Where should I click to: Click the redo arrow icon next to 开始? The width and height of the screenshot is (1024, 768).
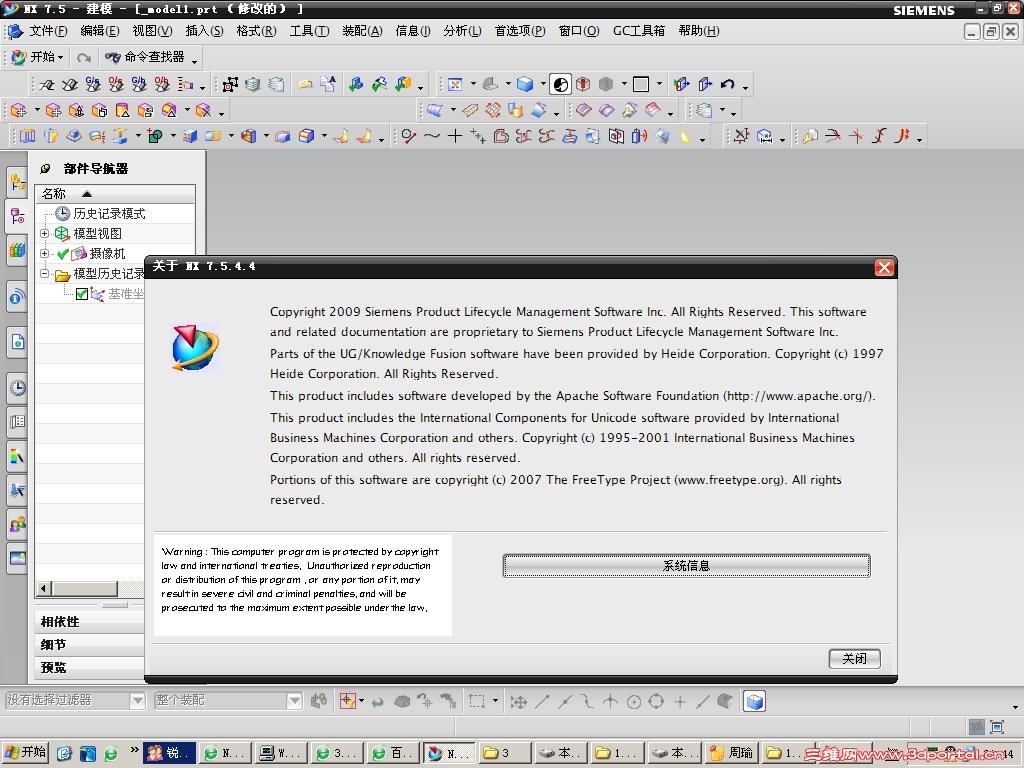point(84,58)
